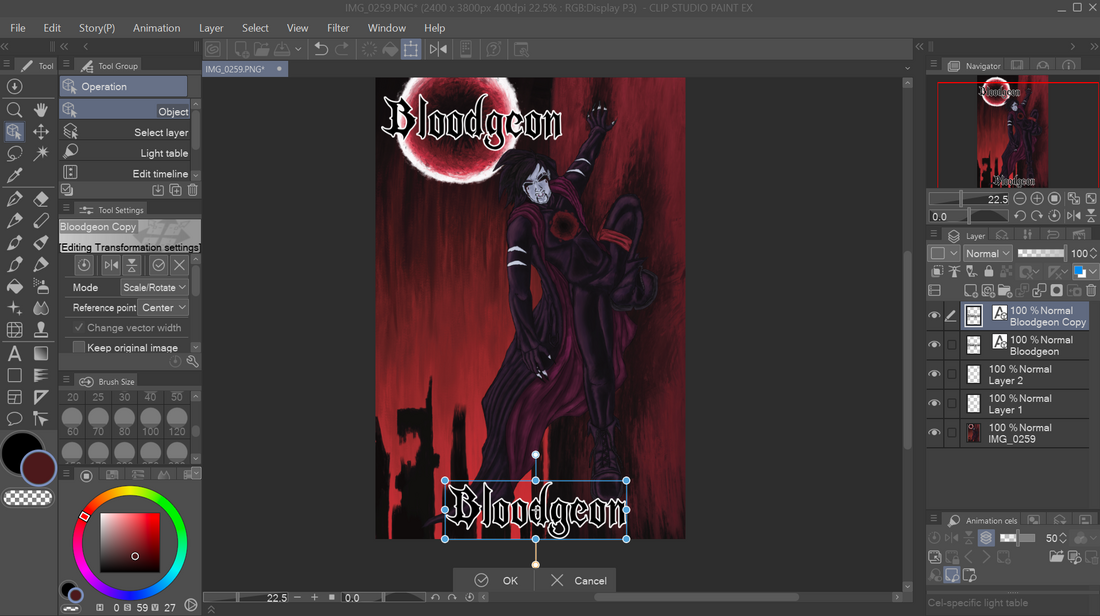Image resolution: width=1100 pixels, height=616 pixels.
Task: Click the transparent color swatch
Action: click(x=28, y=498)
